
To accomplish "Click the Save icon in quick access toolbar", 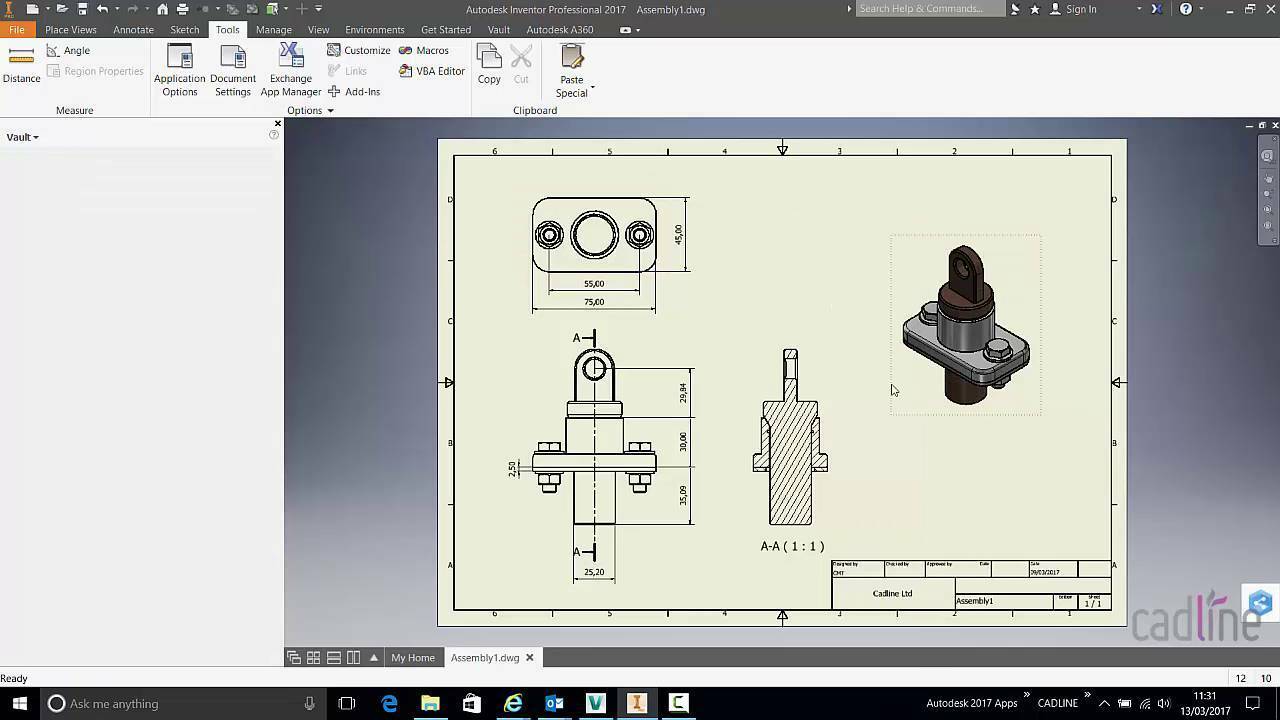I will [x=83, y=9].
